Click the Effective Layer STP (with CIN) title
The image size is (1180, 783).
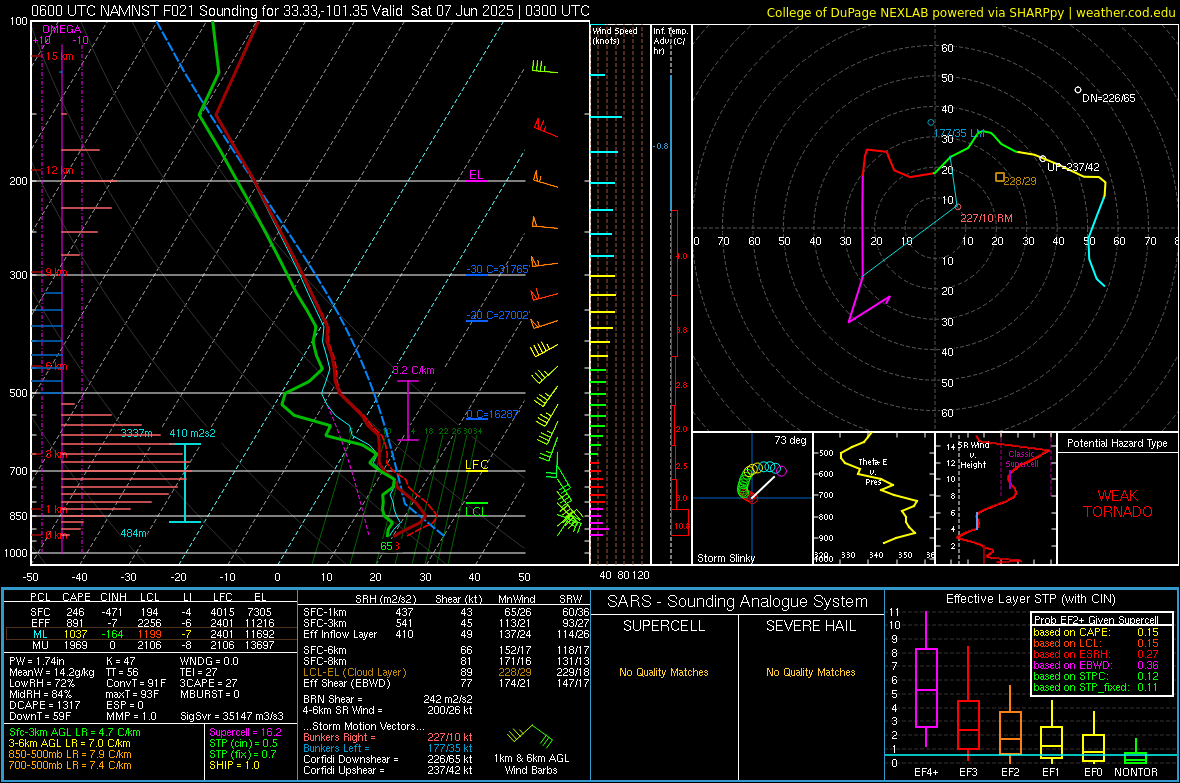[1030, 599]
